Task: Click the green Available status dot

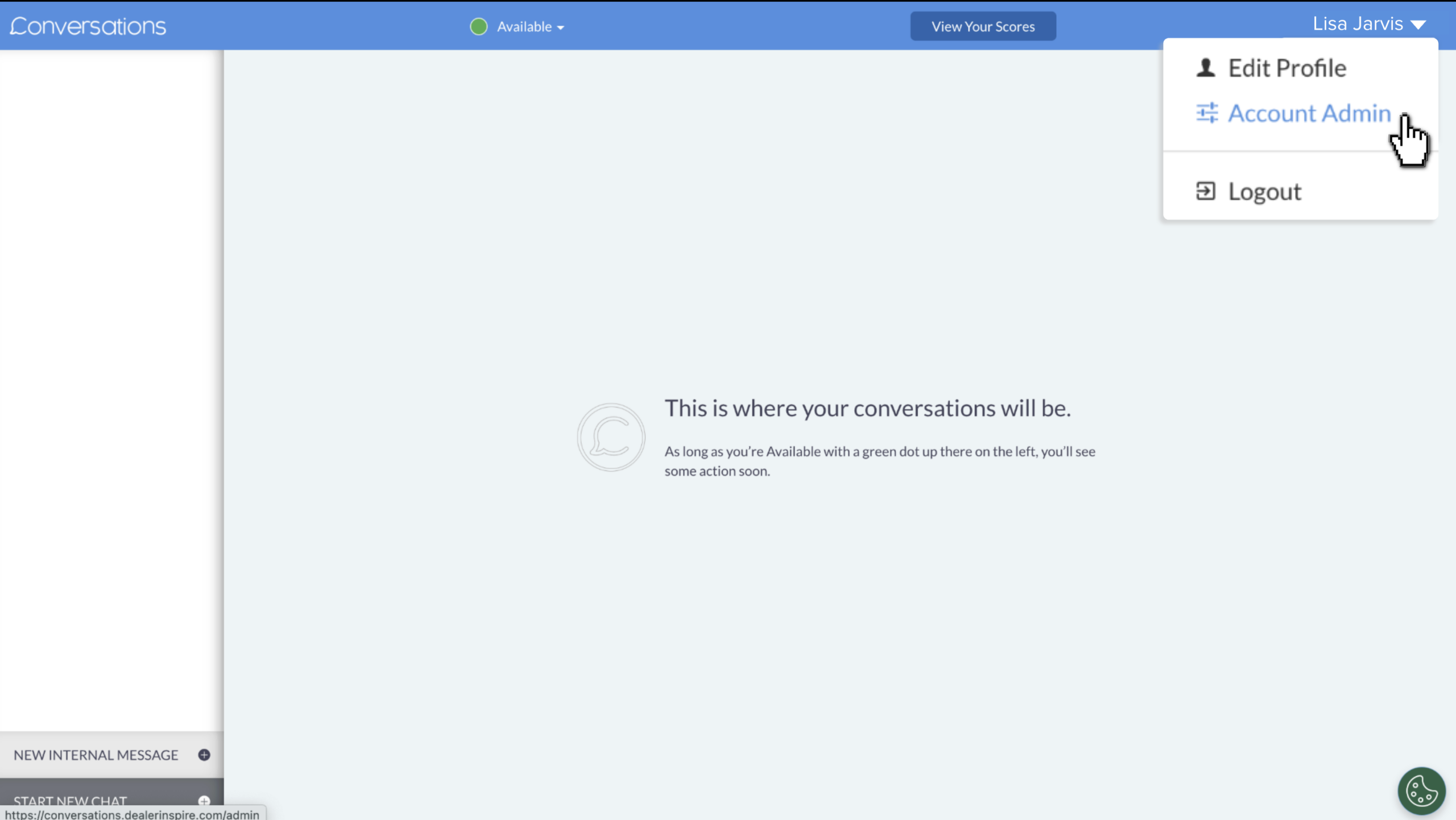Action: [479, 27]
